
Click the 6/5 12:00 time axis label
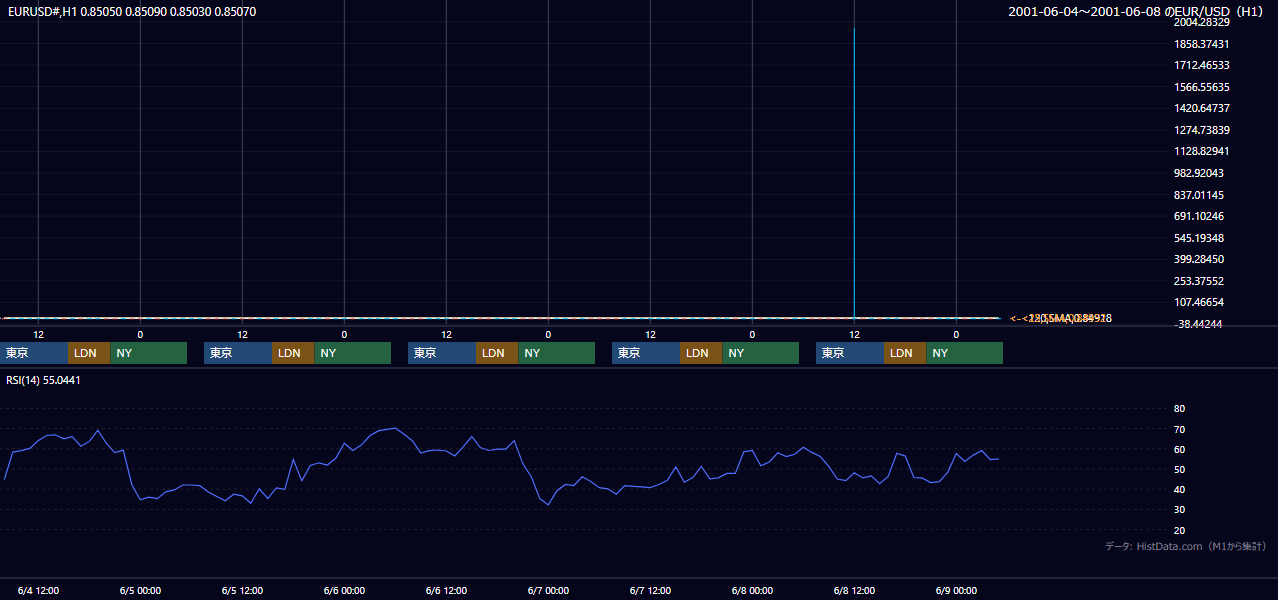(242, 591)
